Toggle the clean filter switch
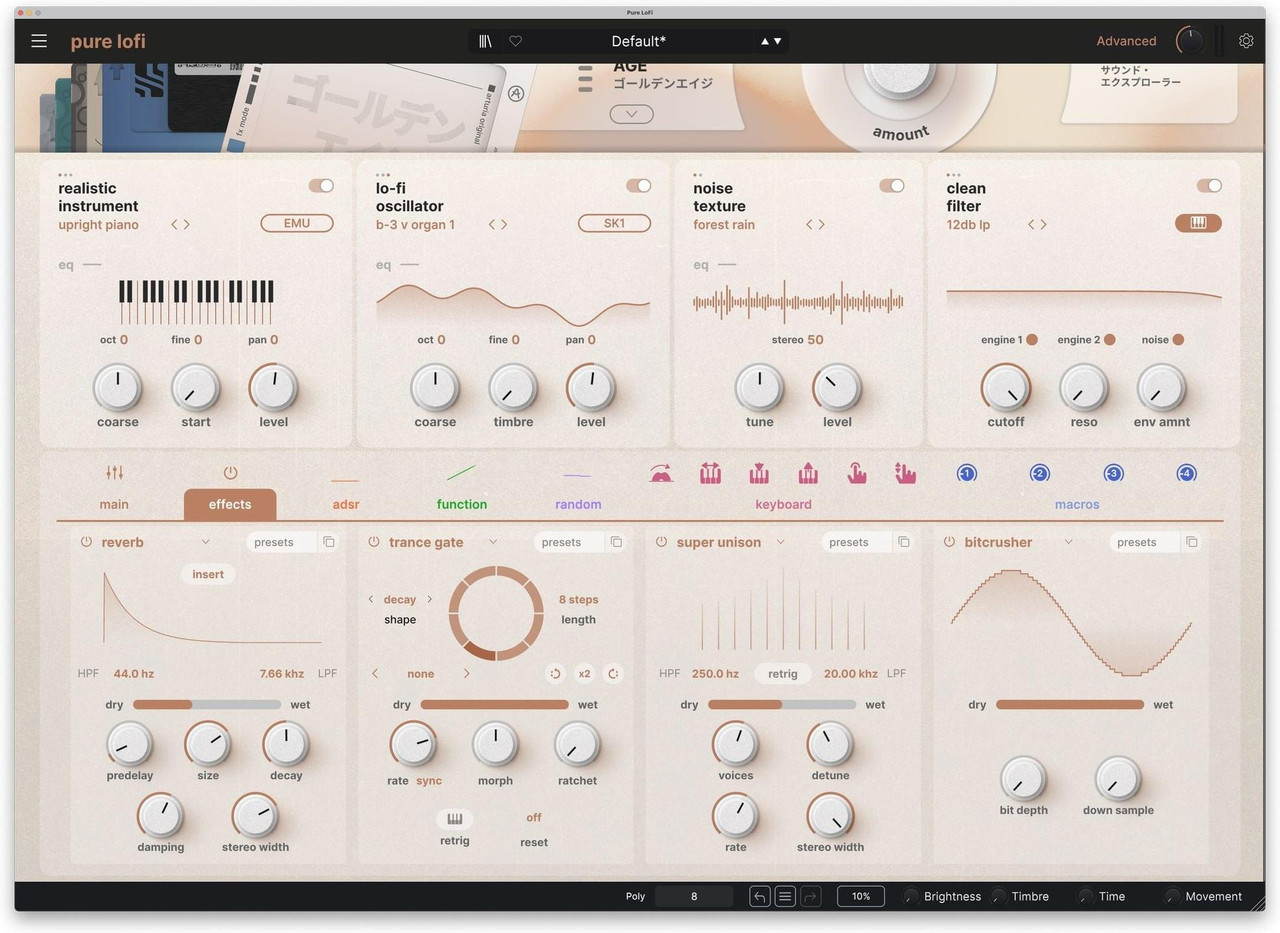The width and height of the screenshot is (1280, 933). point(1209,186)
